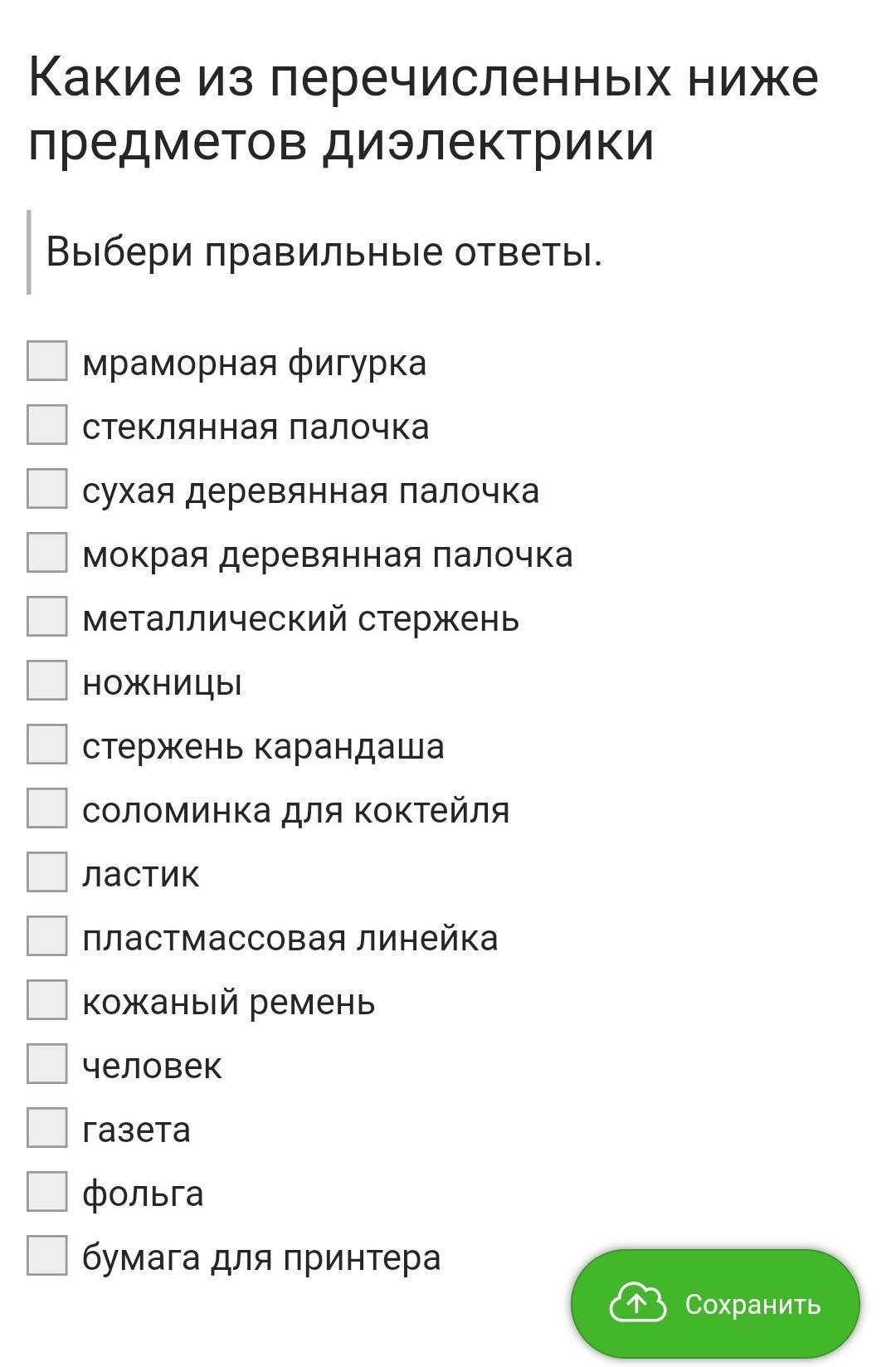Check the мраморная фигурка checkbox
This screenshot has width=896, height=1367.
[x=46, y=360]
